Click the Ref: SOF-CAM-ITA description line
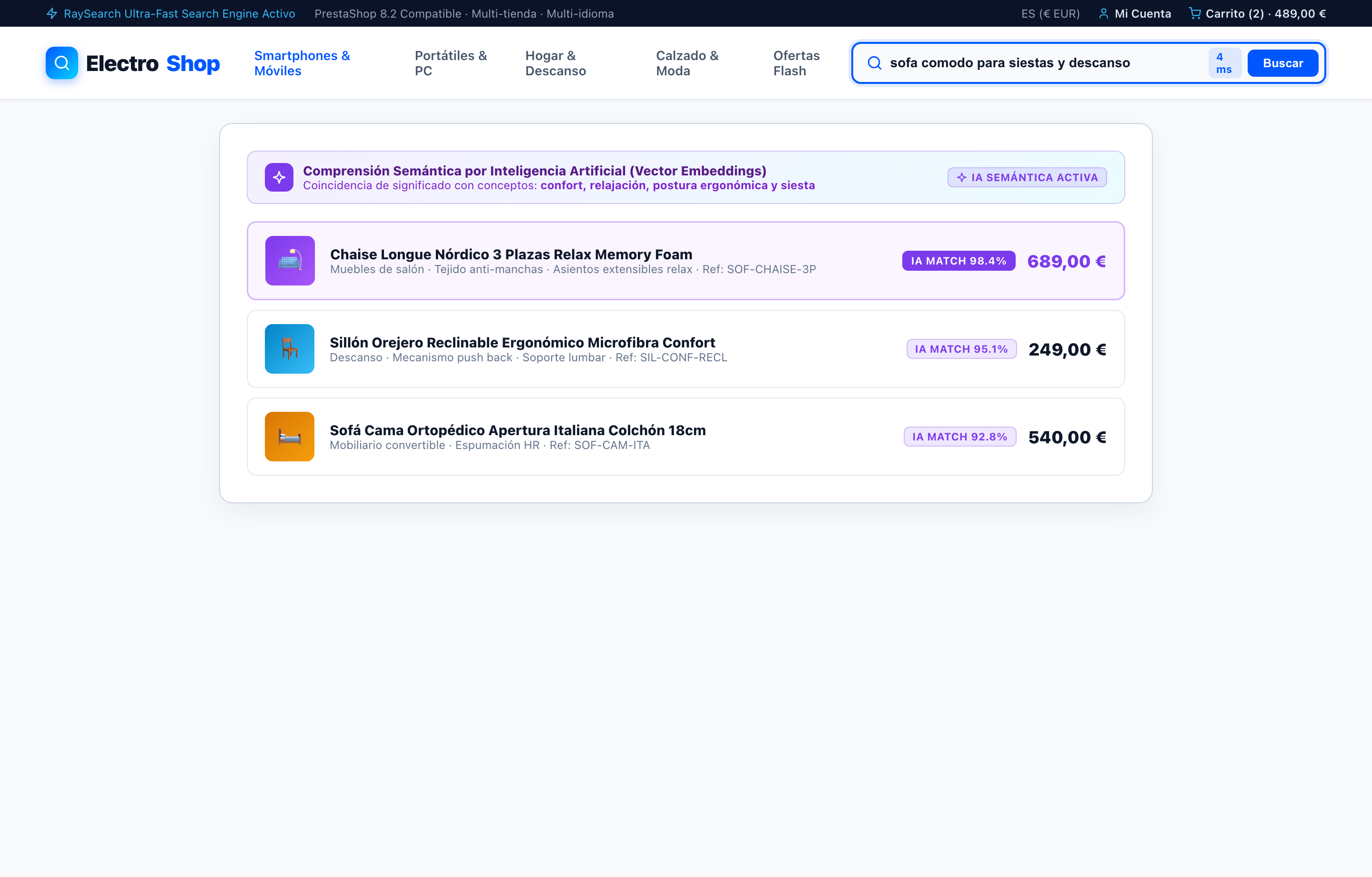 pyautogui.click(x=489, y=445)
